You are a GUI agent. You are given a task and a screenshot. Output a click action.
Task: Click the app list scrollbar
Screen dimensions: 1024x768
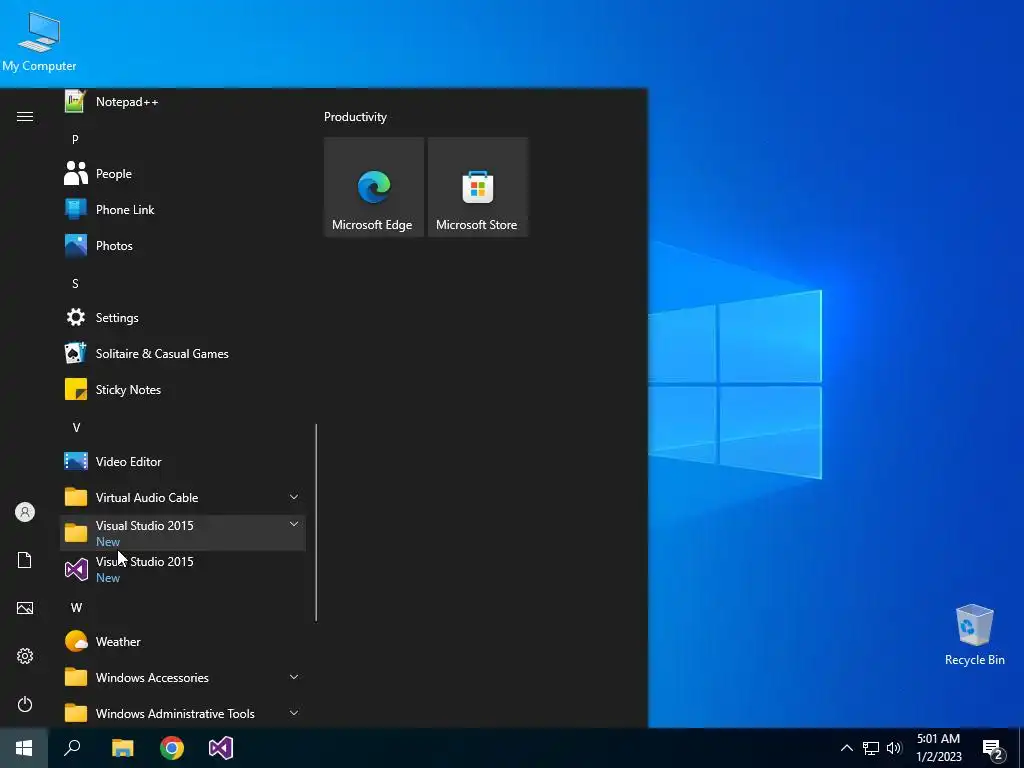(x=316, y=522)
